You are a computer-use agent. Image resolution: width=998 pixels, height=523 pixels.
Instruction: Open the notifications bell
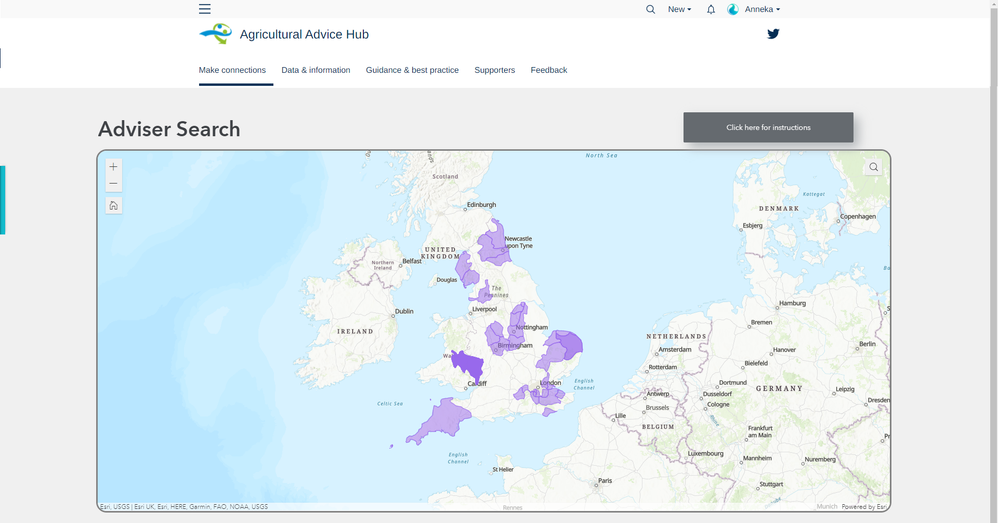[x=711, y=9]
